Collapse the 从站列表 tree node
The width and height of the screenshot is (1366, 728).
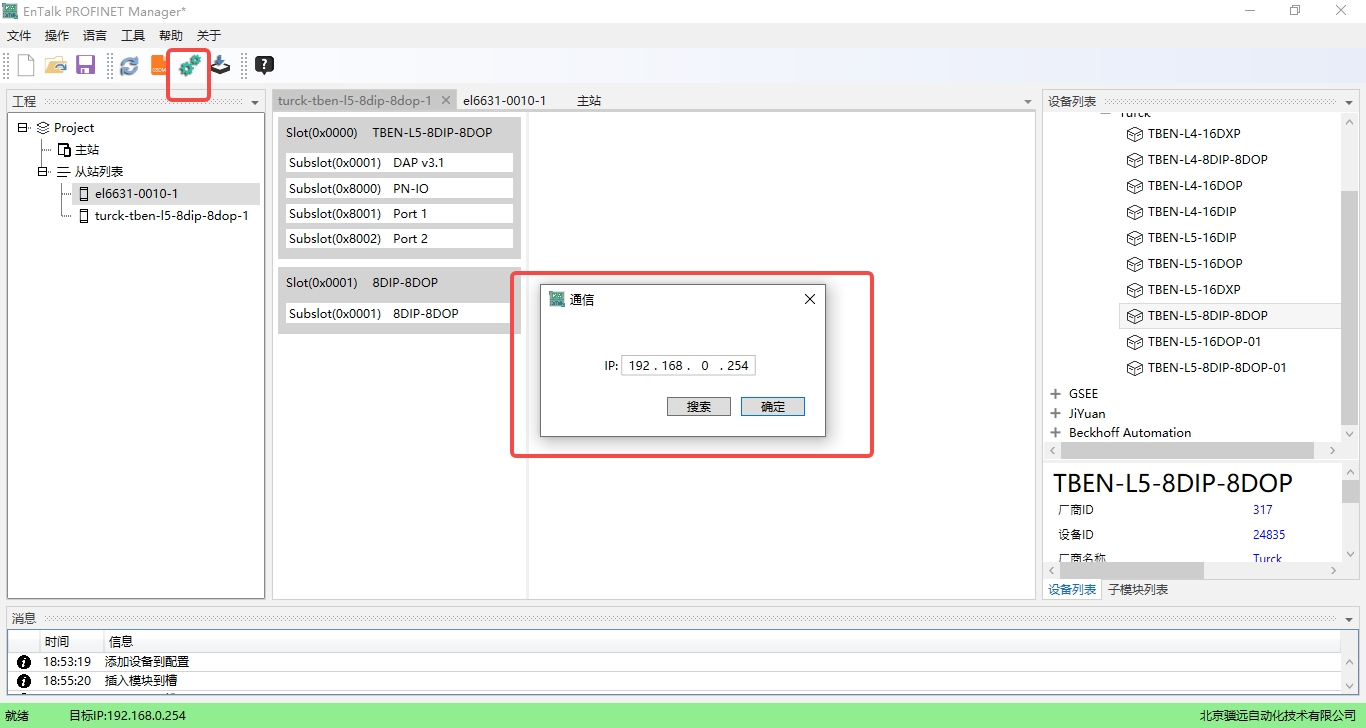pos(44,172)
